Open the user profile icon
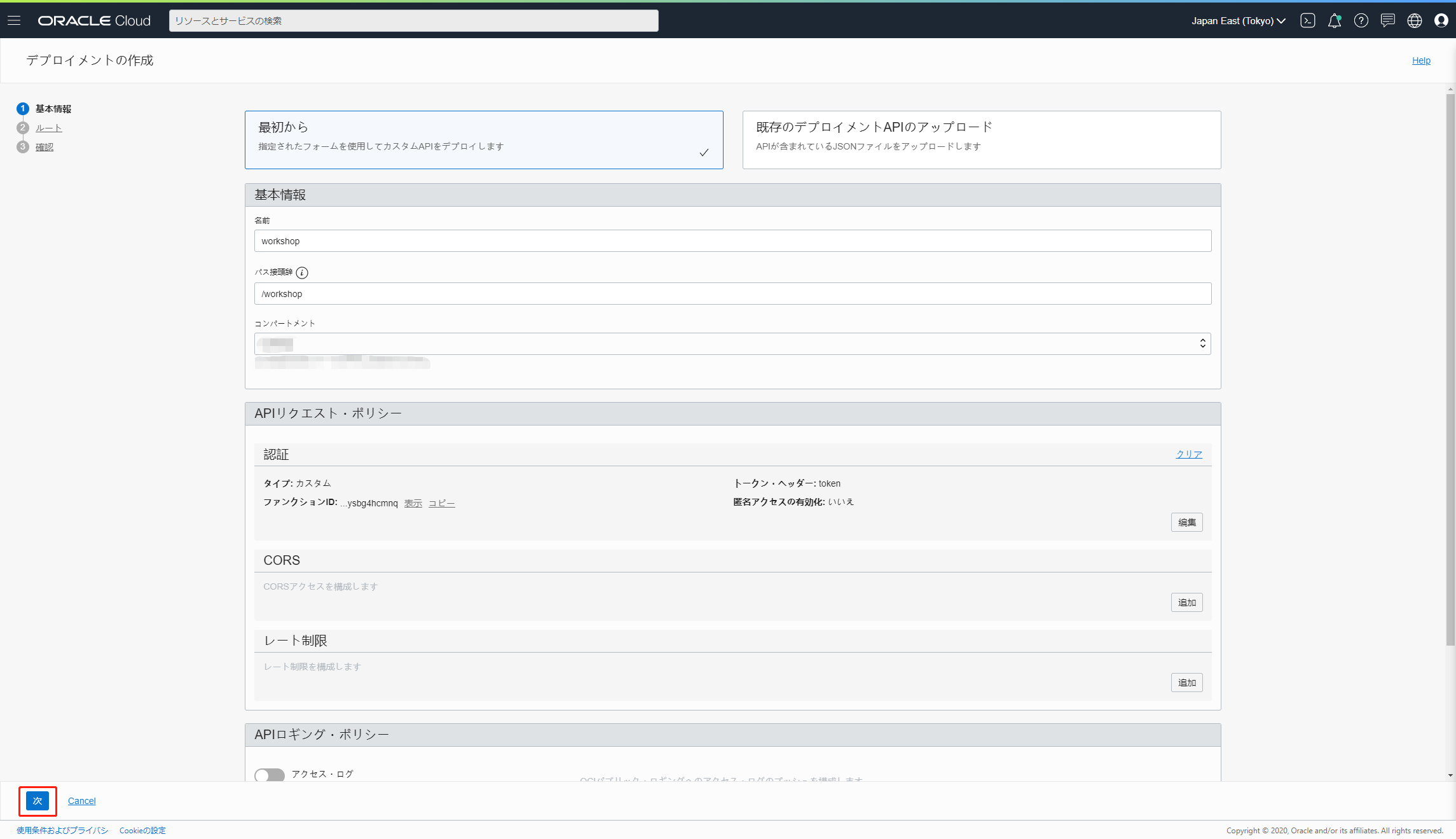The image size is (1456, 839). 1441,20
